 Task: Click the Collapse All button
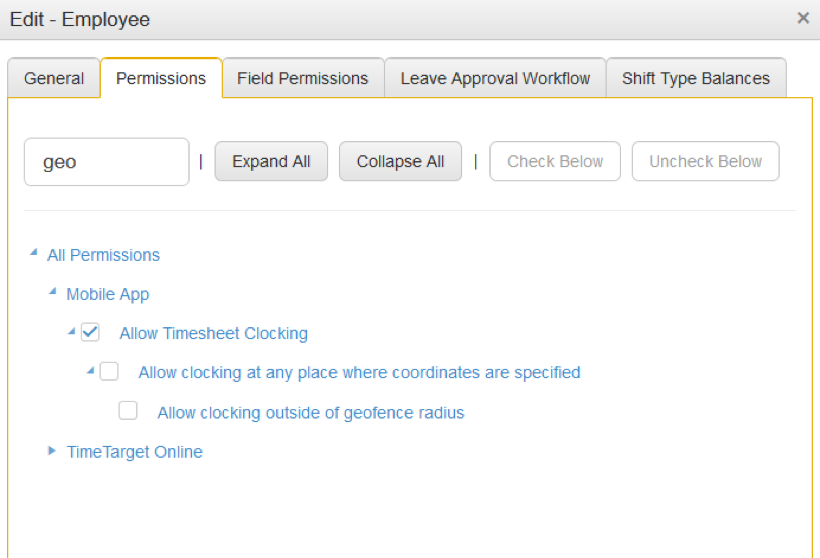point(401,161)
